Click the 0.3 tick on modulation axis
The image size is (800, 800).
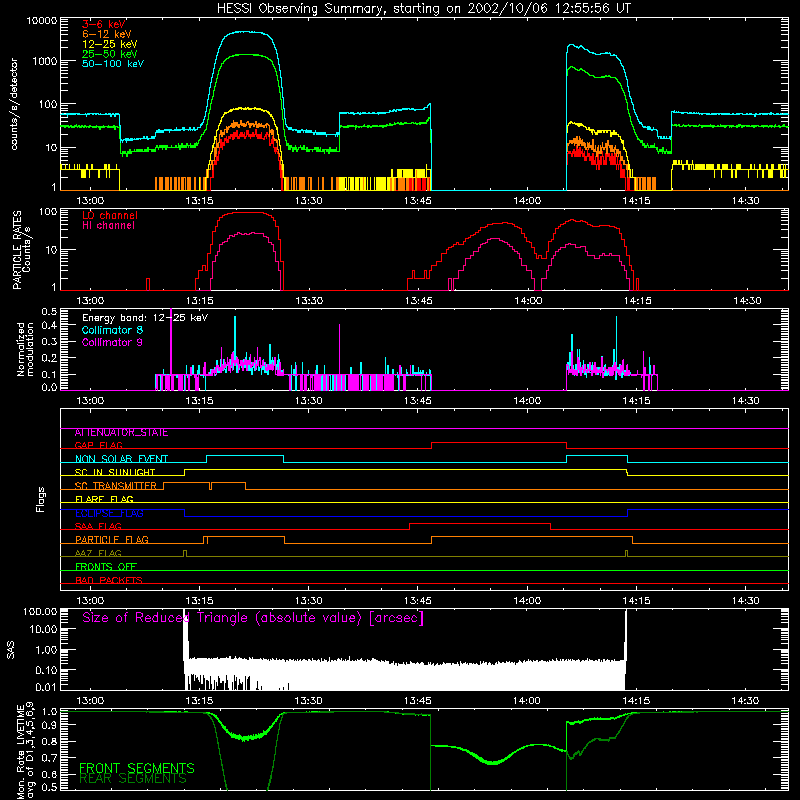click(49, 342)
